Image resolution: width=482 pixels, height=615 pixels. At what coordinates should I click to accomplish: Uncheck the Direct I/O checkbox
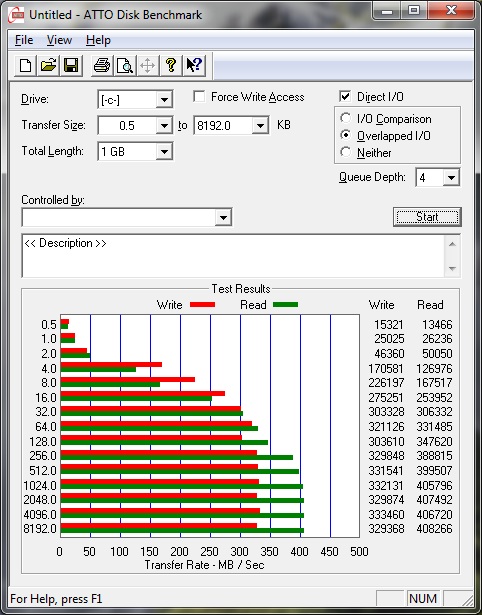click(345, 96)
